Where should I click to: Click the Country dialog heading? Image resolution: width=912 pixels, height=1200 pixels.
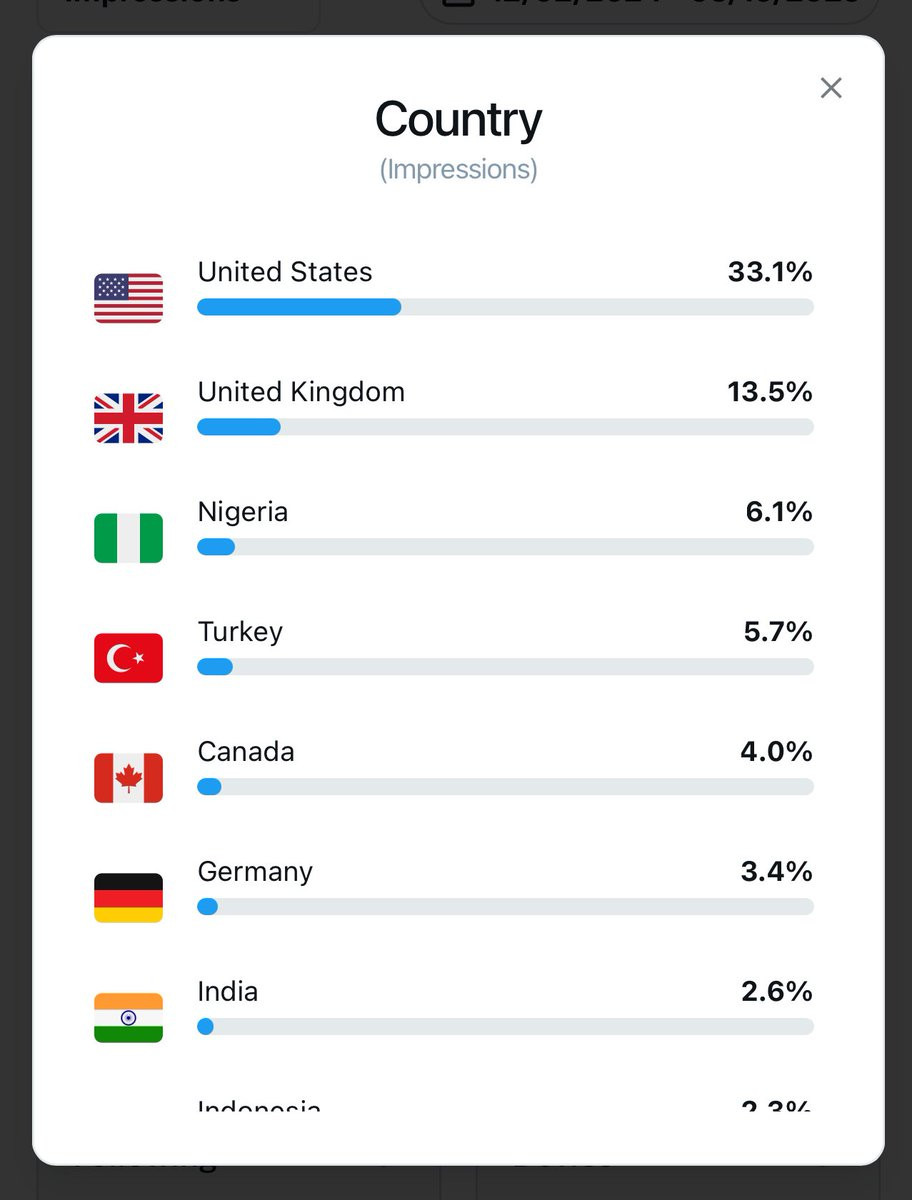(x=458, y=120)
